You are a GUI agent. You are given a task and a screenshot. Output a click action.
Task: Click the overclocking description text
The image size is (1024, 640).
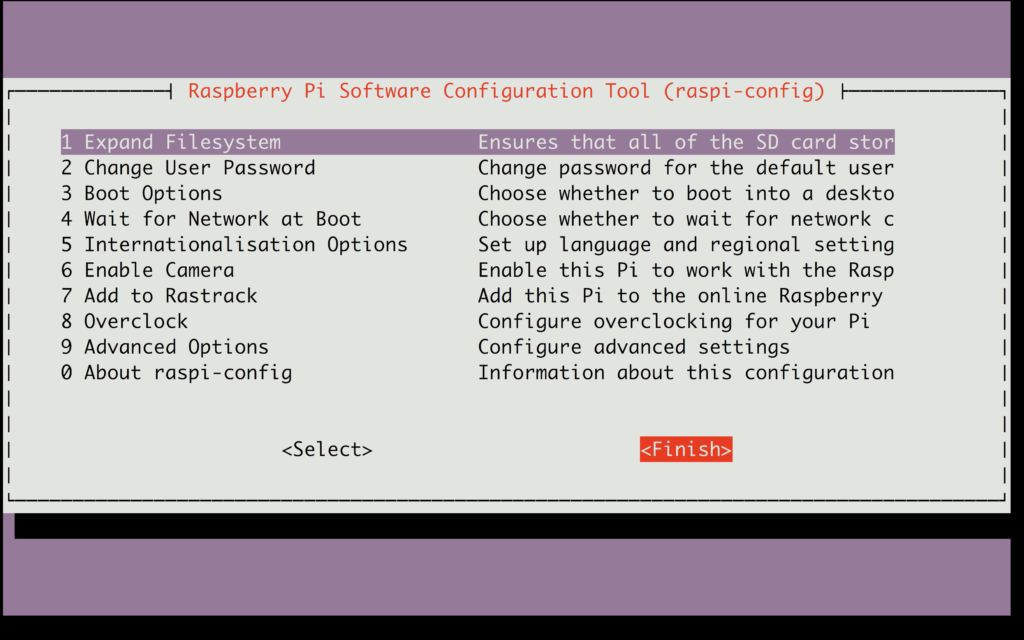[660, 321]
